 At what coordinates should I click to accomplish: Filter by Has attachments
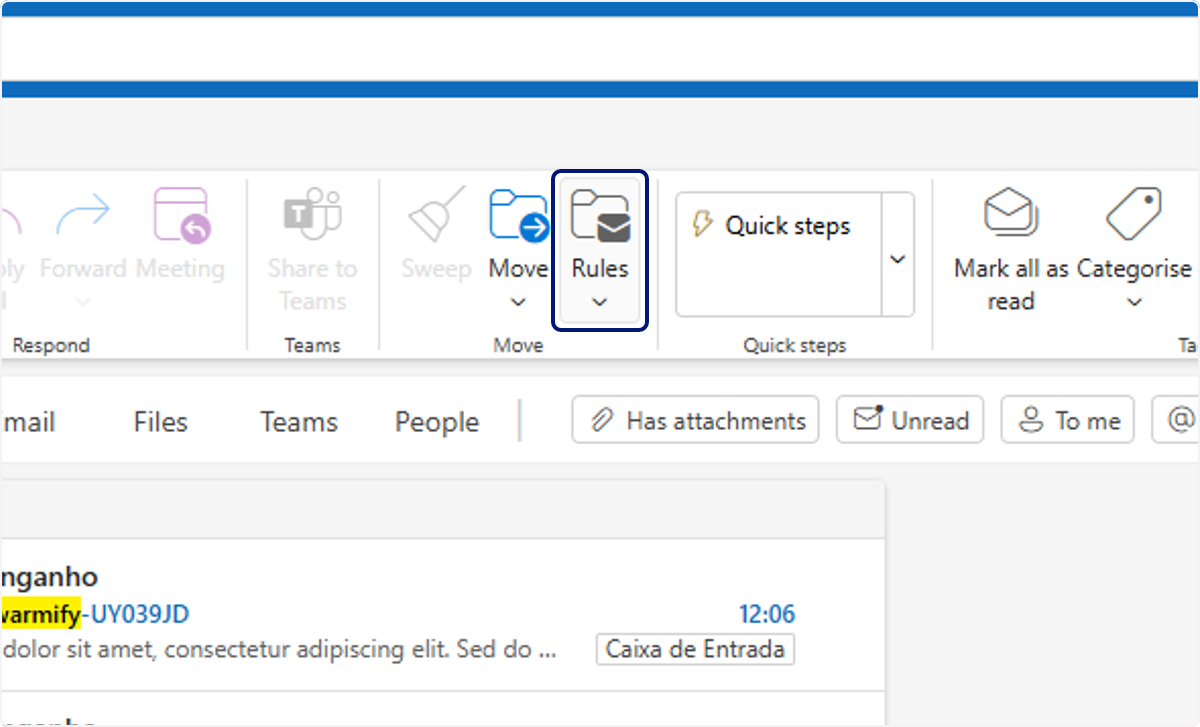point(695,420)
